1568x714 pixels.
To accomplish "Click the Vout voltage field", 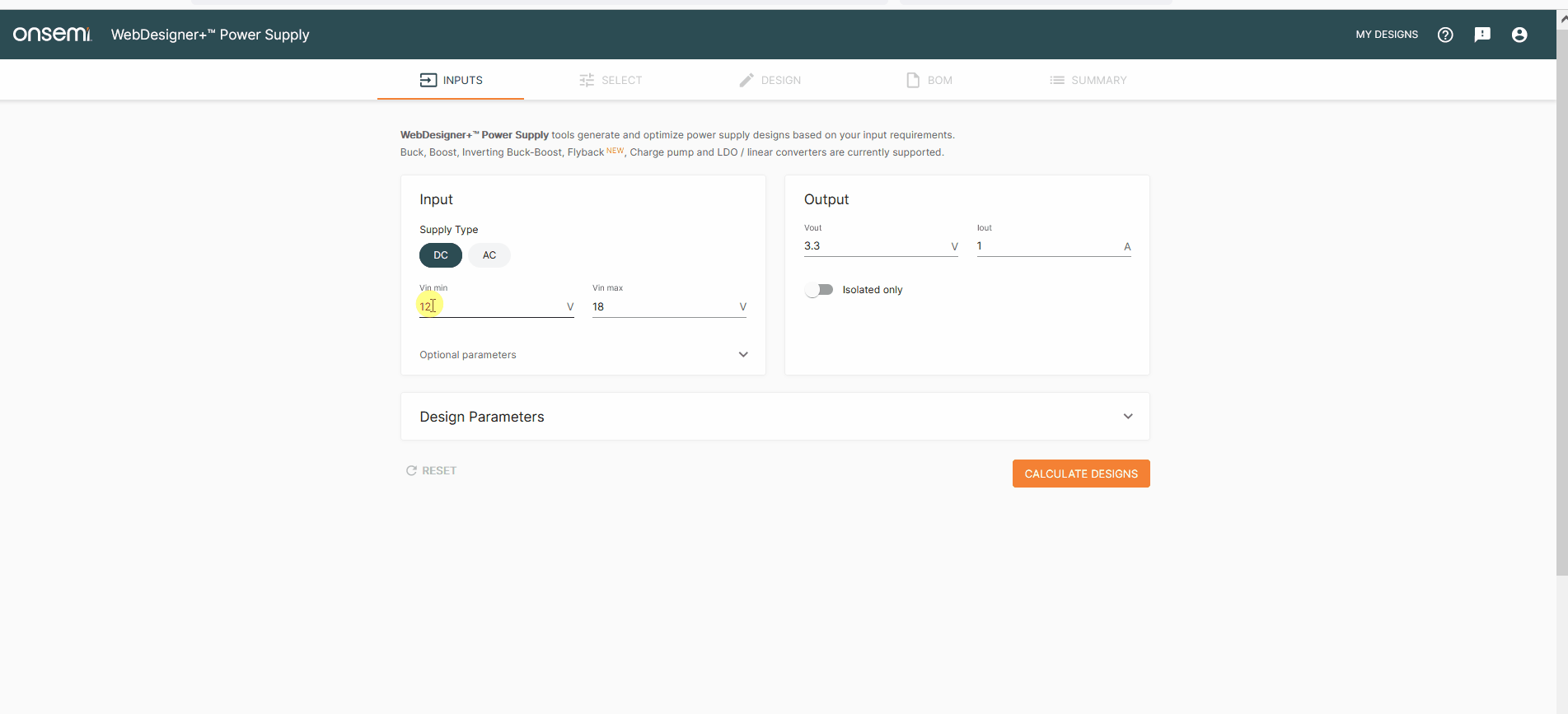I will tap(875, 246).
